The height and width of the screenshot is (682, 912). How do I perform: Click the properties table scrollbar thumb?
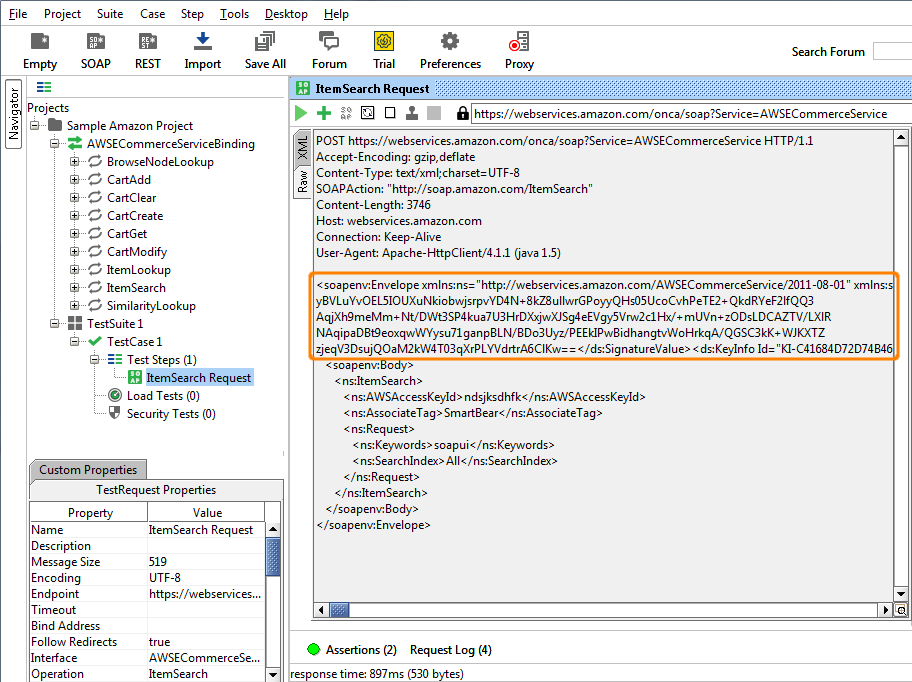272,556
